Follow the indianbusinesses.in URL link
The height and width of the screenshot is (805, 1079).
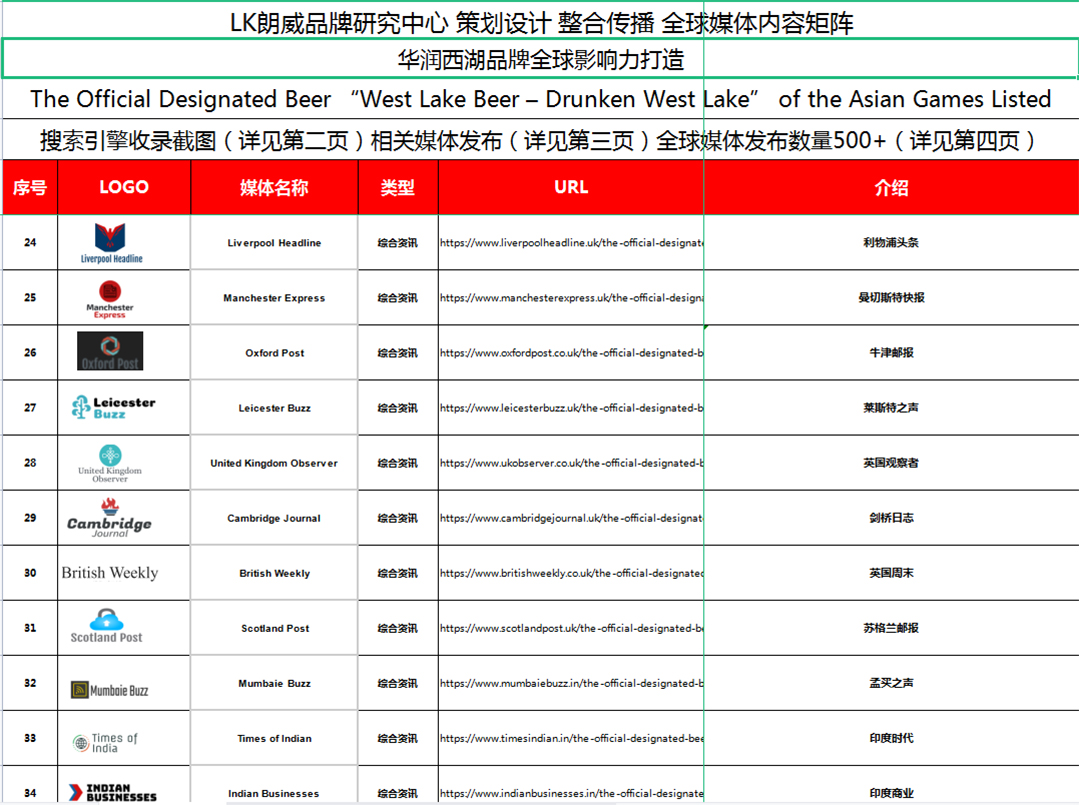[x=571, y=793]
